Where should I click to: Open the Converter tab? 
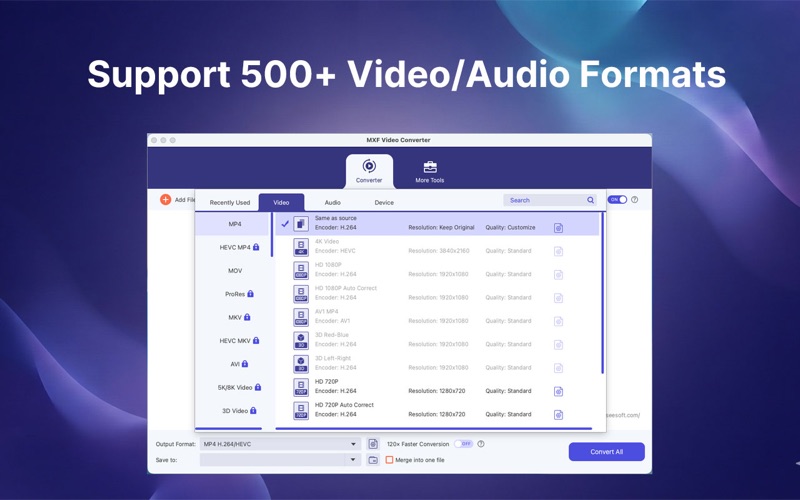coord(369,171)
